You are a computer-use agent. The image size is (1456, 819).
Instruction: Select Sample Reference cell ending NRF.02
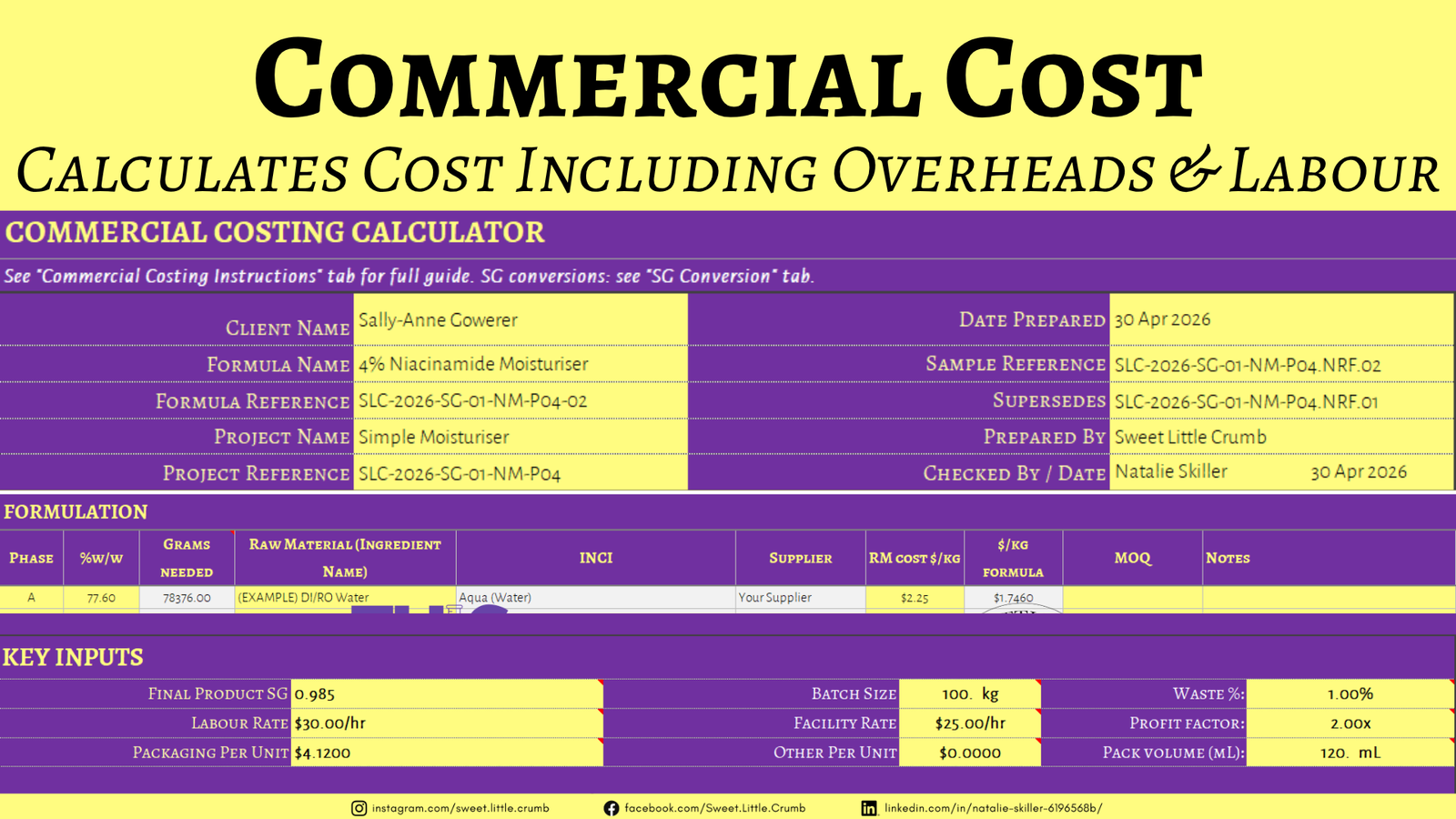(1281, 364)
